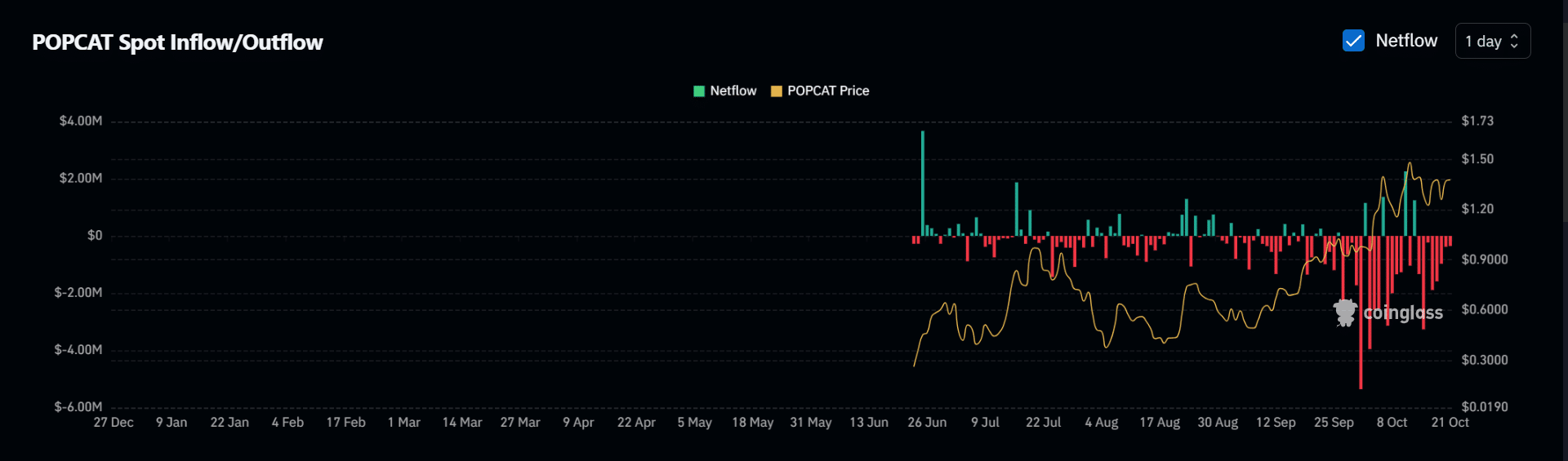The image size is (1568, 461).
Task: Select the tallest green inflow bar
Action: 923,184
